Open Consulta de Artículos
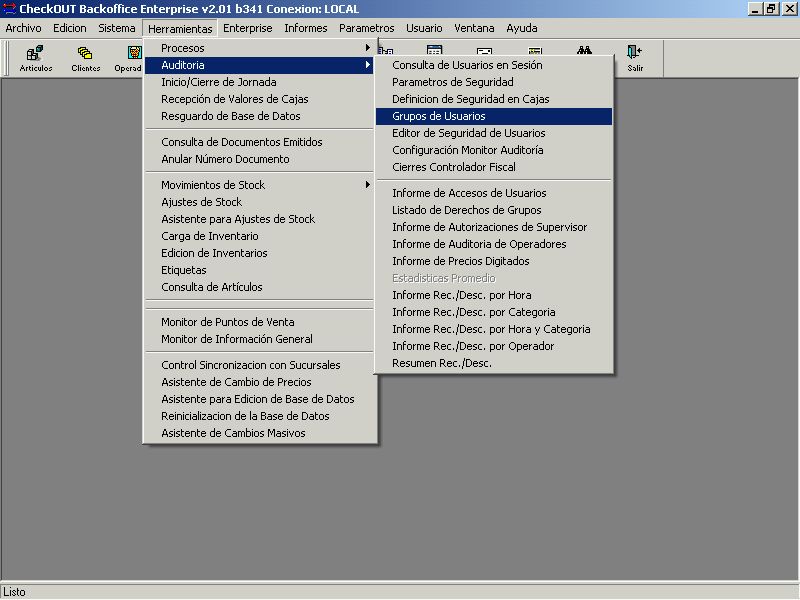 pyautogui.click(x=260, y=287)
